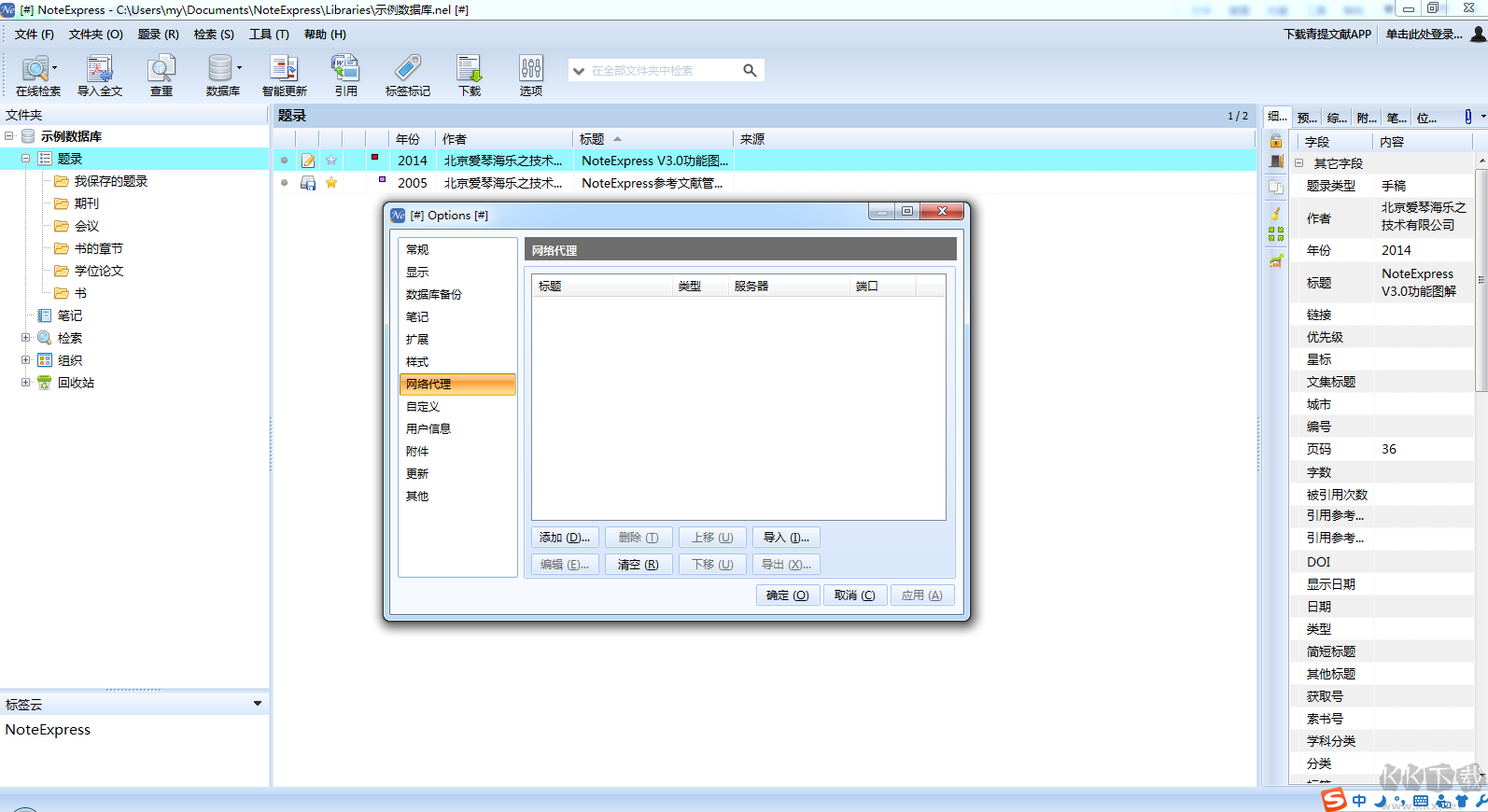This screenshot has height=812, width=1488.
Task: Switch to the 附... attachments tab
Action: click(1367, 118)
